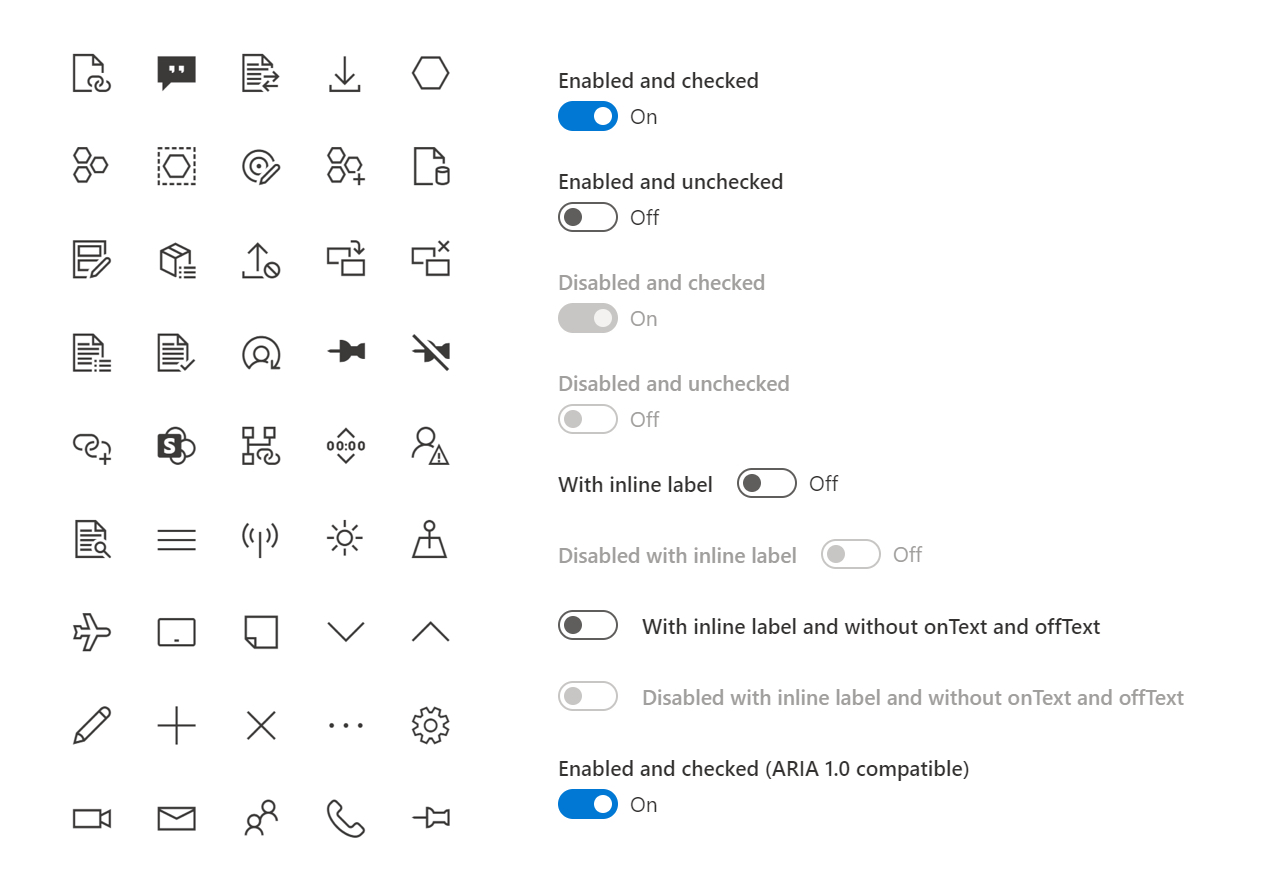Select the mail envelope icon
The width and height of the screenshot is (1263, 894).
(x=177, y=819)
